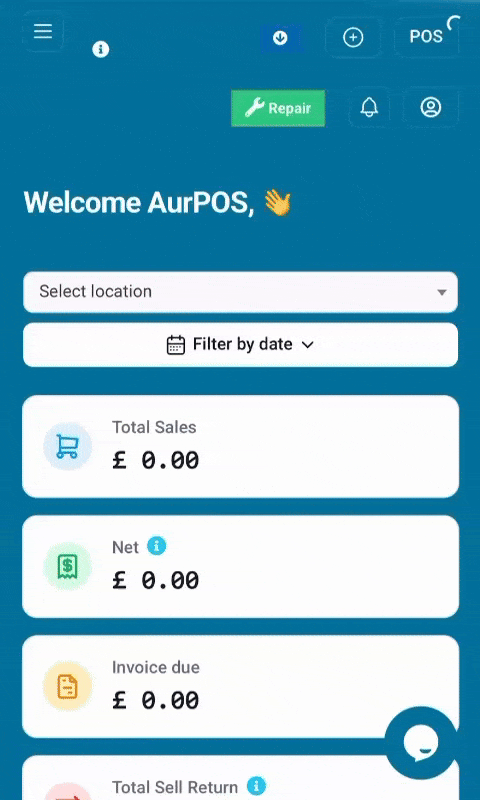Expand the Select location dropdown
This screenshot has width=480, height=800.
coord(240,292)
